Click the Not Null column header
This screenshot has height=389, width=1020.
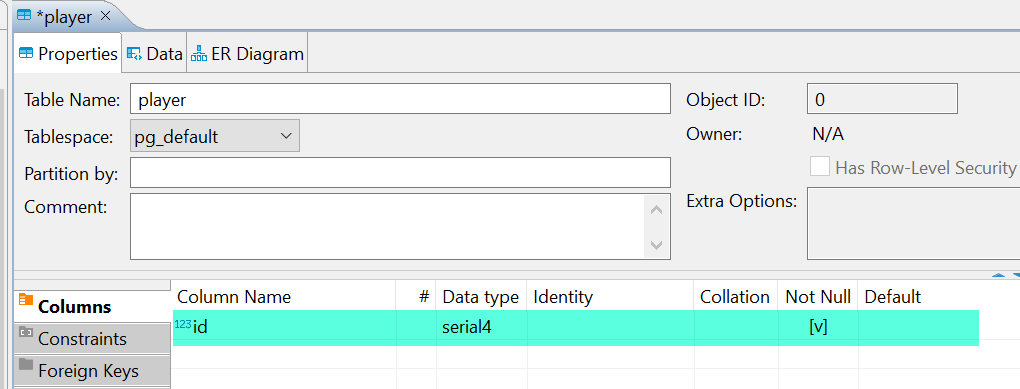click(x=818, y=297)
